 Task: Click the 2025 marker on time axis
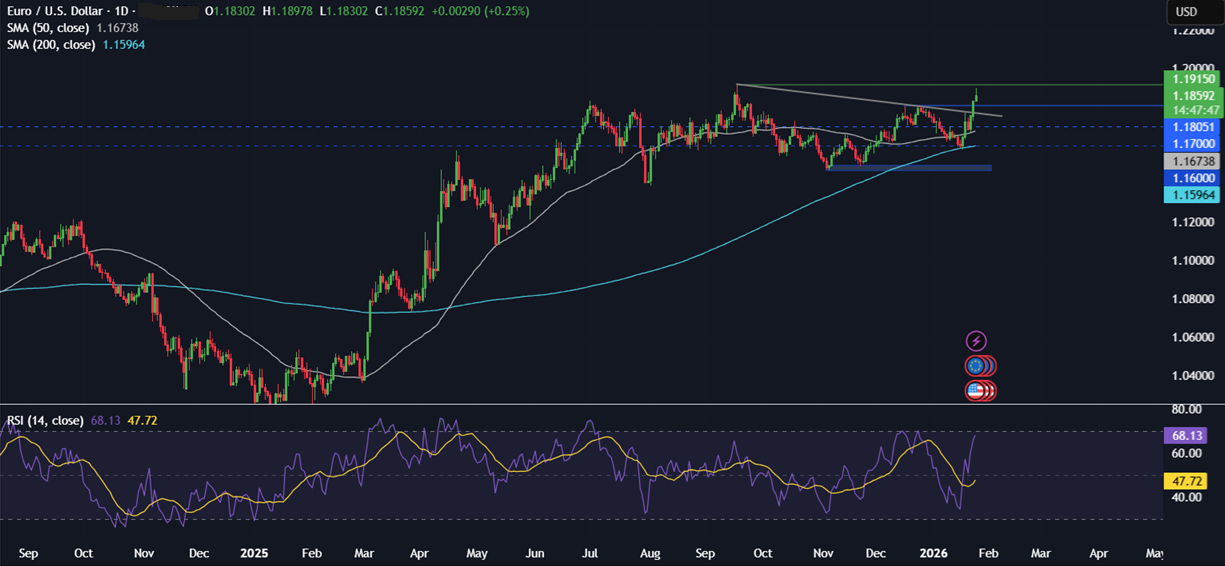[x=256, y=552]
